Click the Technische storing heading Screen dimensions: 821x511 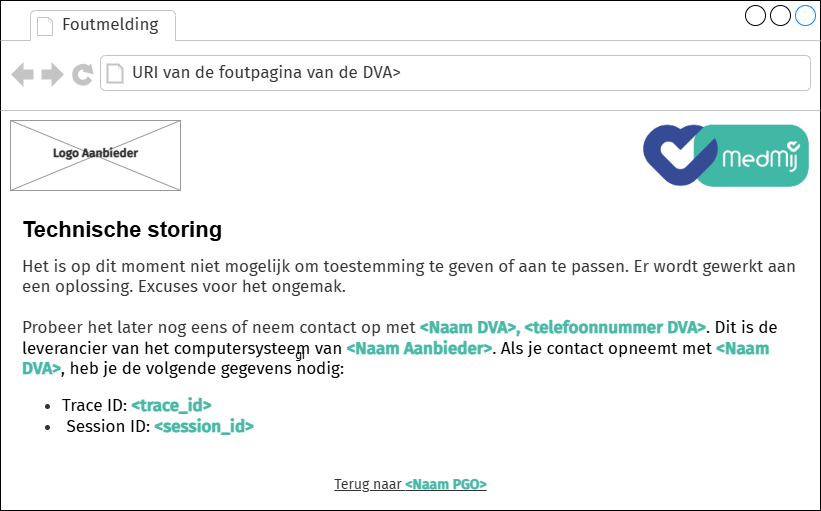tap(122, 230)
